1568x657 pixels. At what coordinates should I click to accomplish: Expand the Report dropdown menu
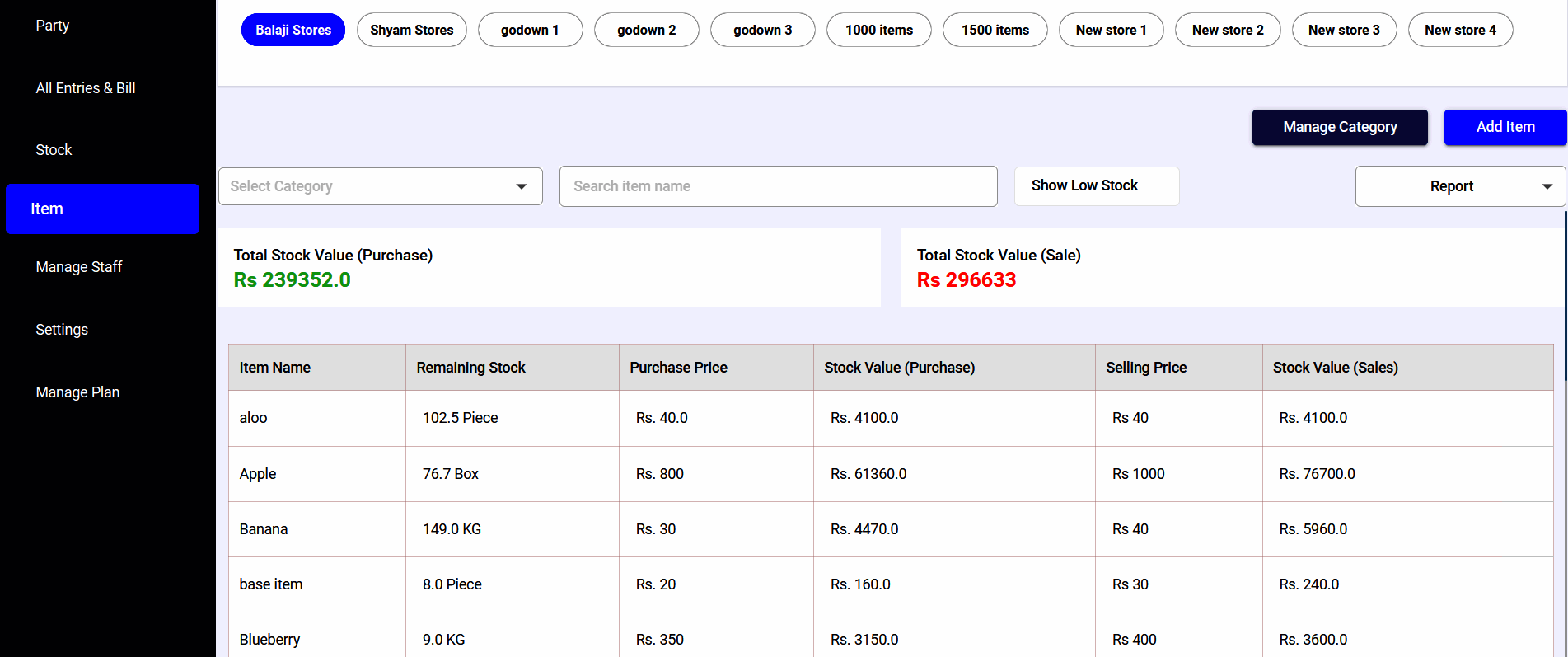[x=1459, y=186]
